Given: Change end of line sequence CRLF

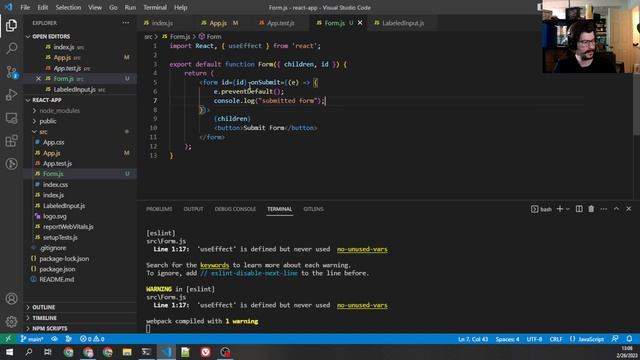Looking at the screenshot, I should click(x=556, y=339).
